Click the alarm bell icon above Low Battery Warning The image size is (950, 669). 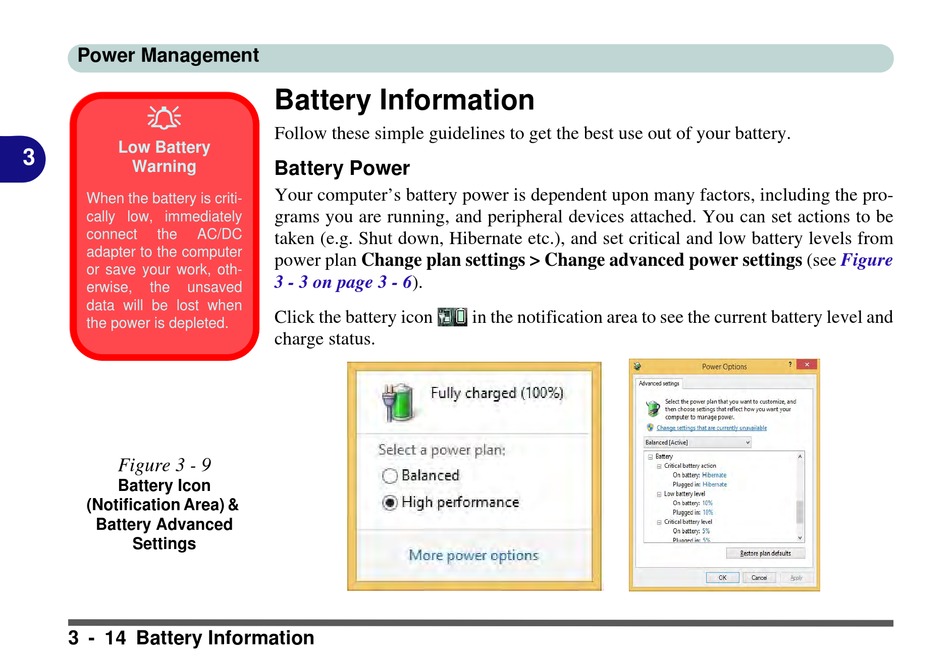[164, 117]
